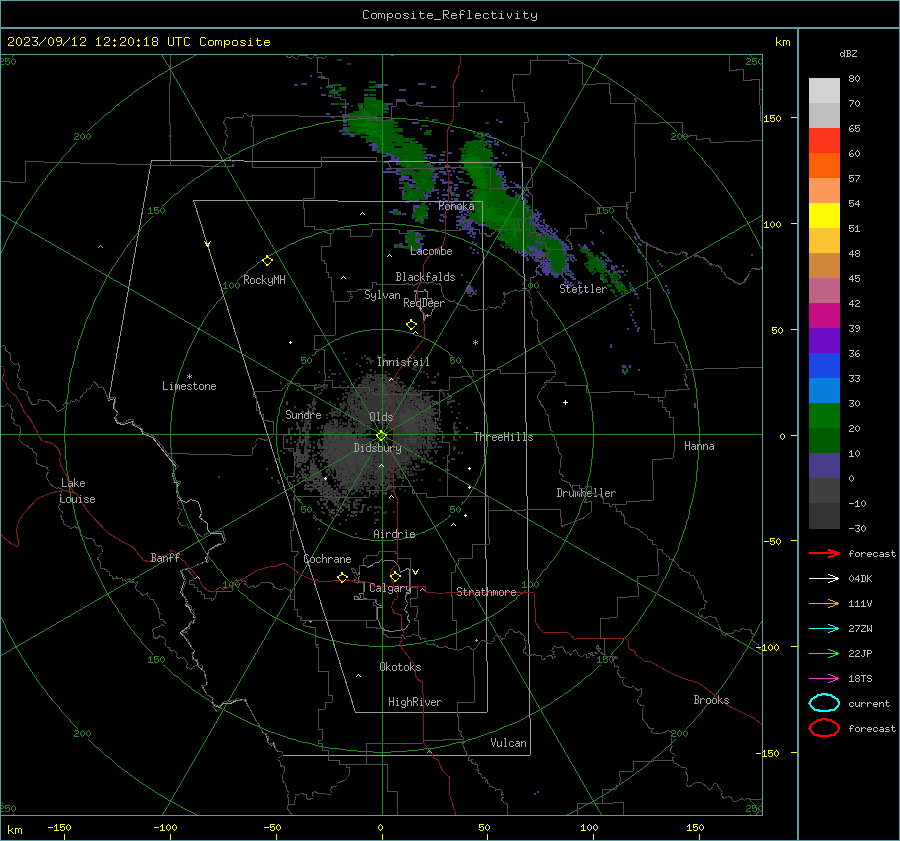Select the orange 111V arrow in legend
Screen dimensions: 900x841
824,603
